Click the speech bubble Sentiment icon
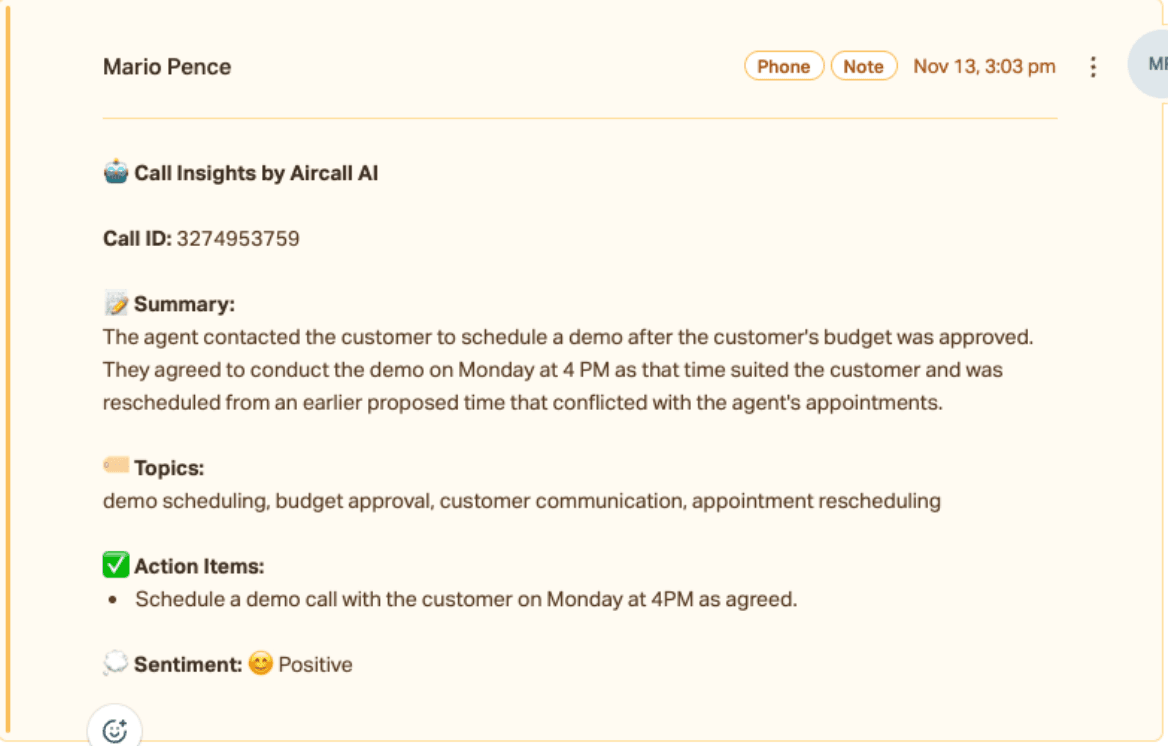The width and height of the screenshot is (1168, 746). pos(116,664)
